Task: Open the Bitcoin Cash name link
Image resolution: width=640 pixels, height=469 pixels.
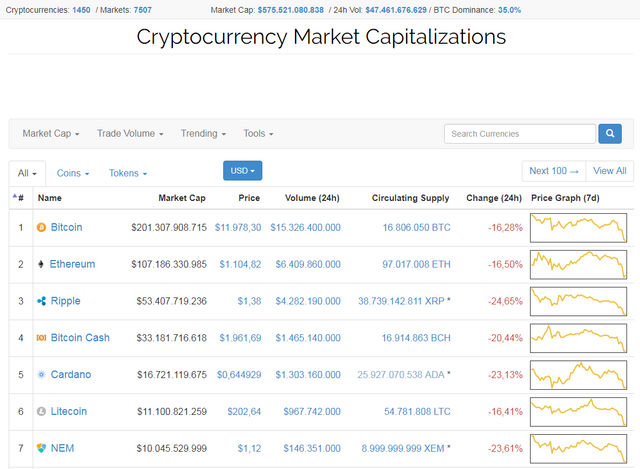Action: pyautogui.click(x=80, y=338)
